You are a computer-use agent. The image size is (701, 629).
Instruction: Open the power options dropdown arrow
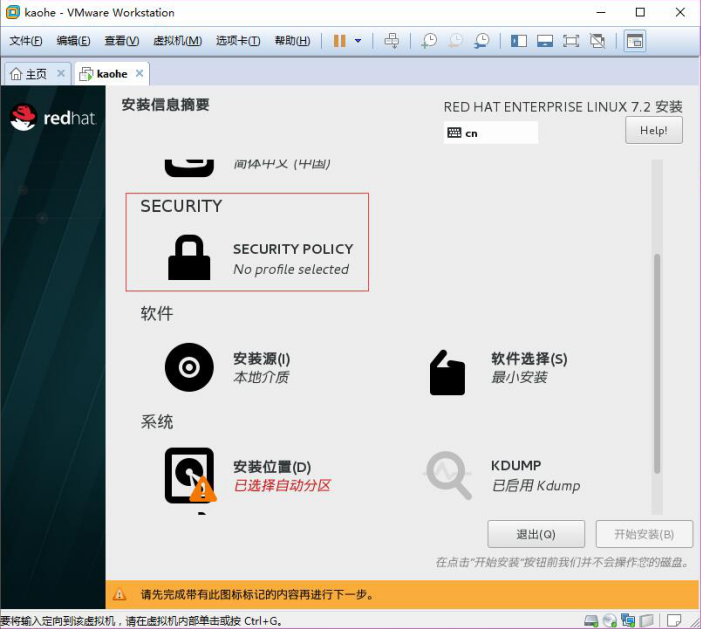358,41
